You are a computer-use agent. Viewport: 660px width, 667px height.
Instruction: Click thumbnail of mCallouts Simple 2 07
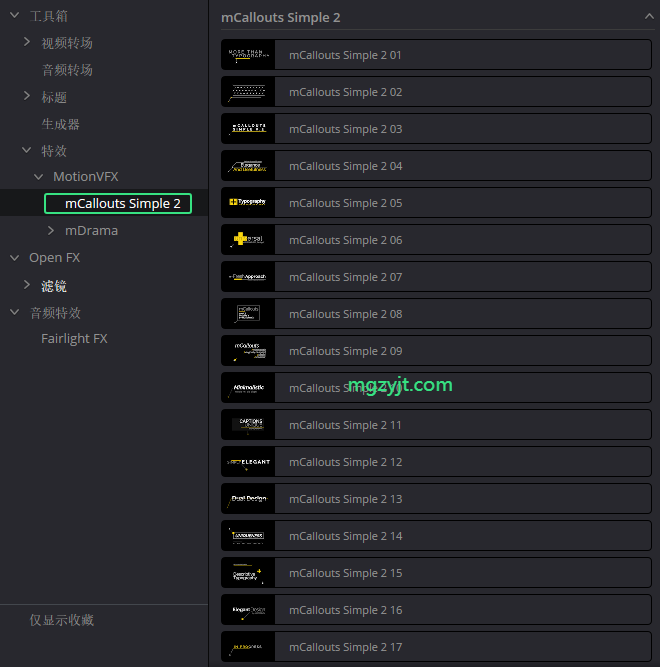(248, 277)
